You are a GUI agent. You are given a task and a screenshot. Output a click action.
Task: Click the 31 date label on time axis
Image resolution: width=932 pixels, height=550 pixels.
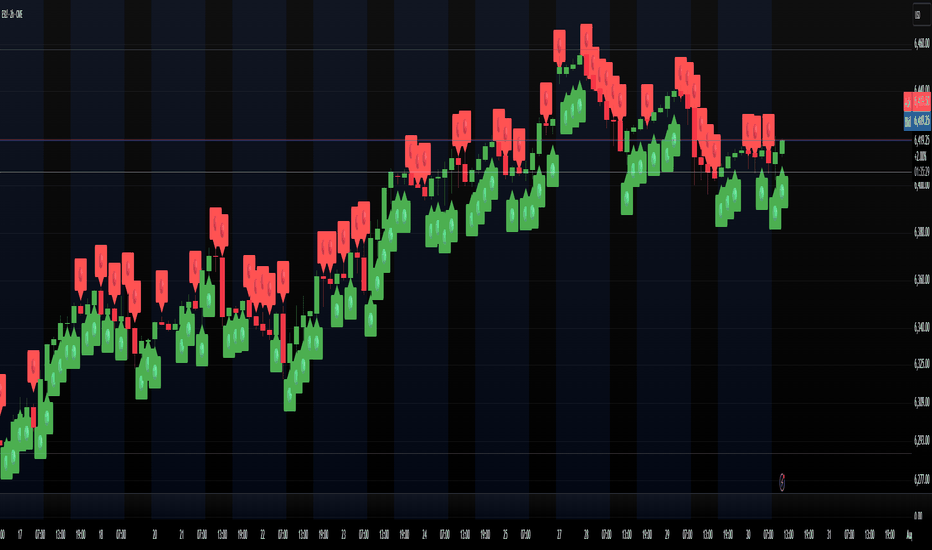[x=829, y=535]
